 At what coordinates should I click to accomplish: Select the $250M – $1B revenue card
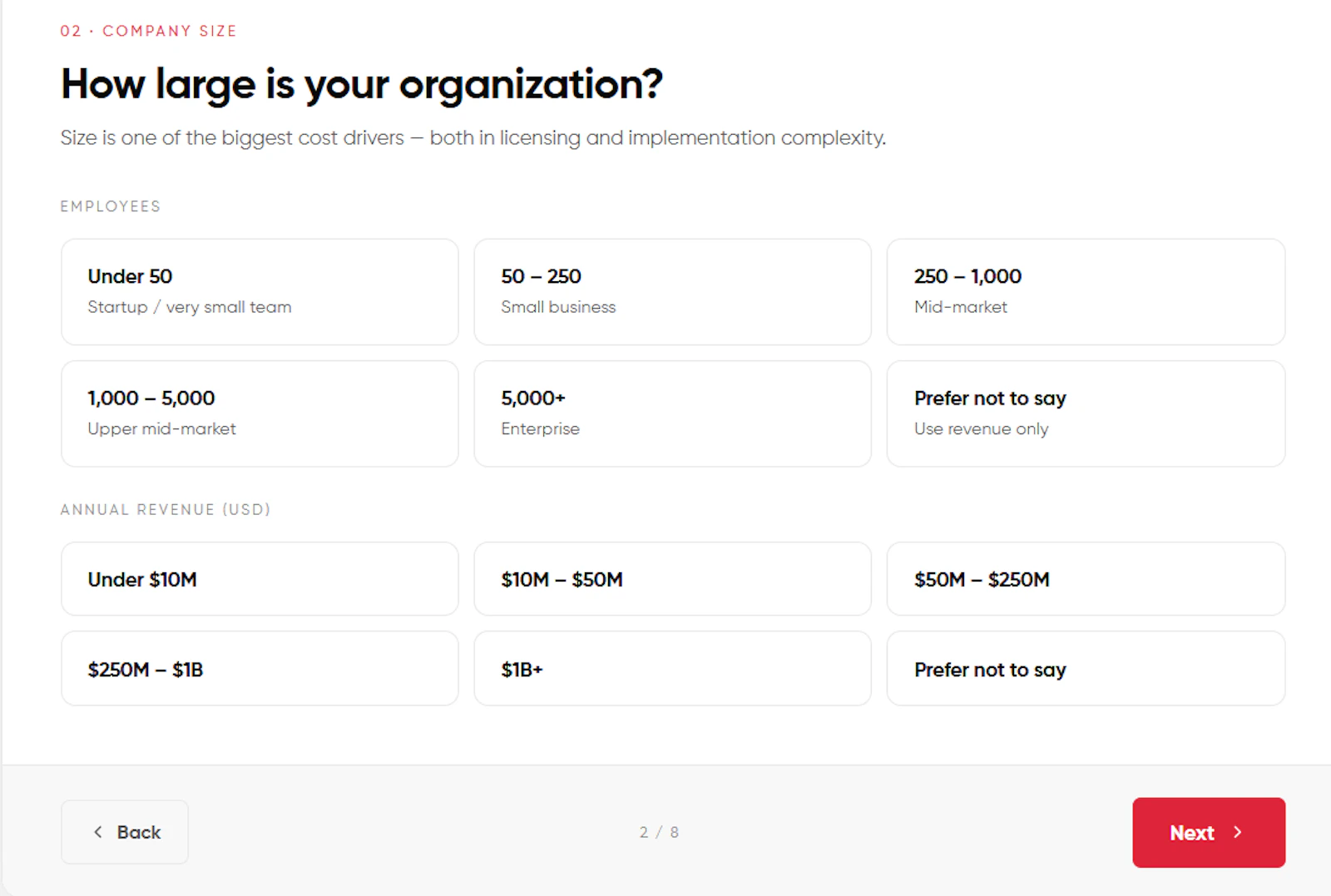pos(260,668)
